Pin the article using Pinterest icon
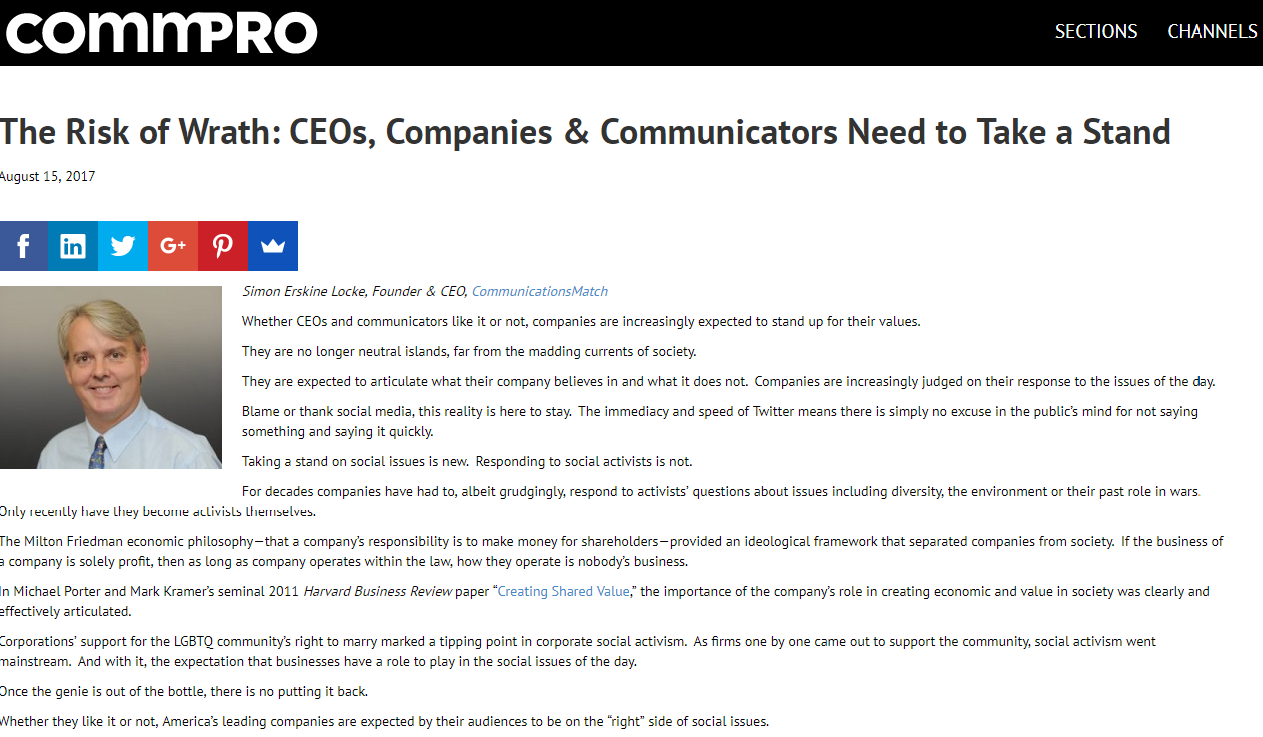Screen dimensions: 1263x737 click(223, 246)
